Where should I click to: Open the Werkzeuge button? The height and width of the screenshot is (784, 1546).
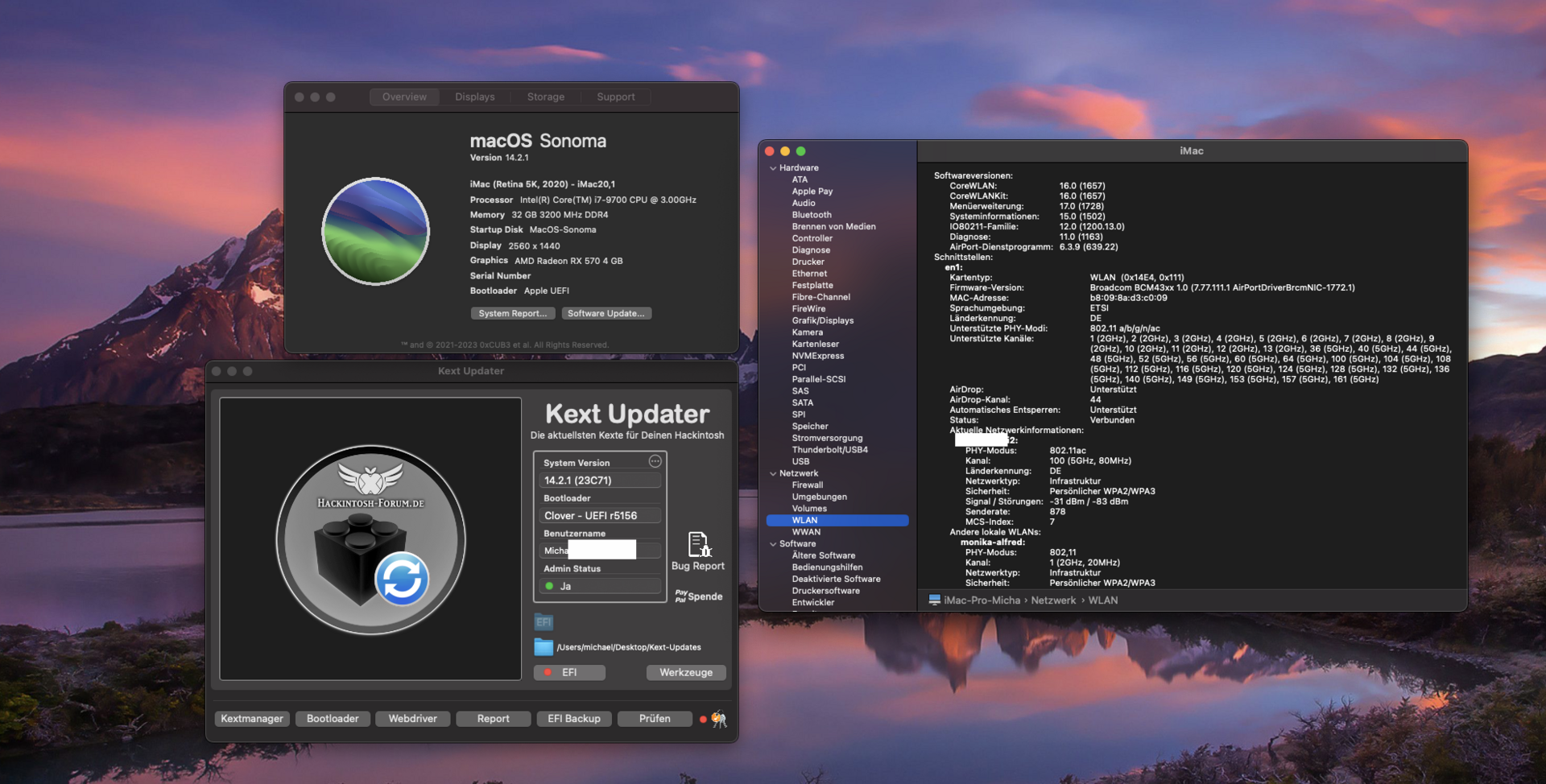click(x=686, y=672)
